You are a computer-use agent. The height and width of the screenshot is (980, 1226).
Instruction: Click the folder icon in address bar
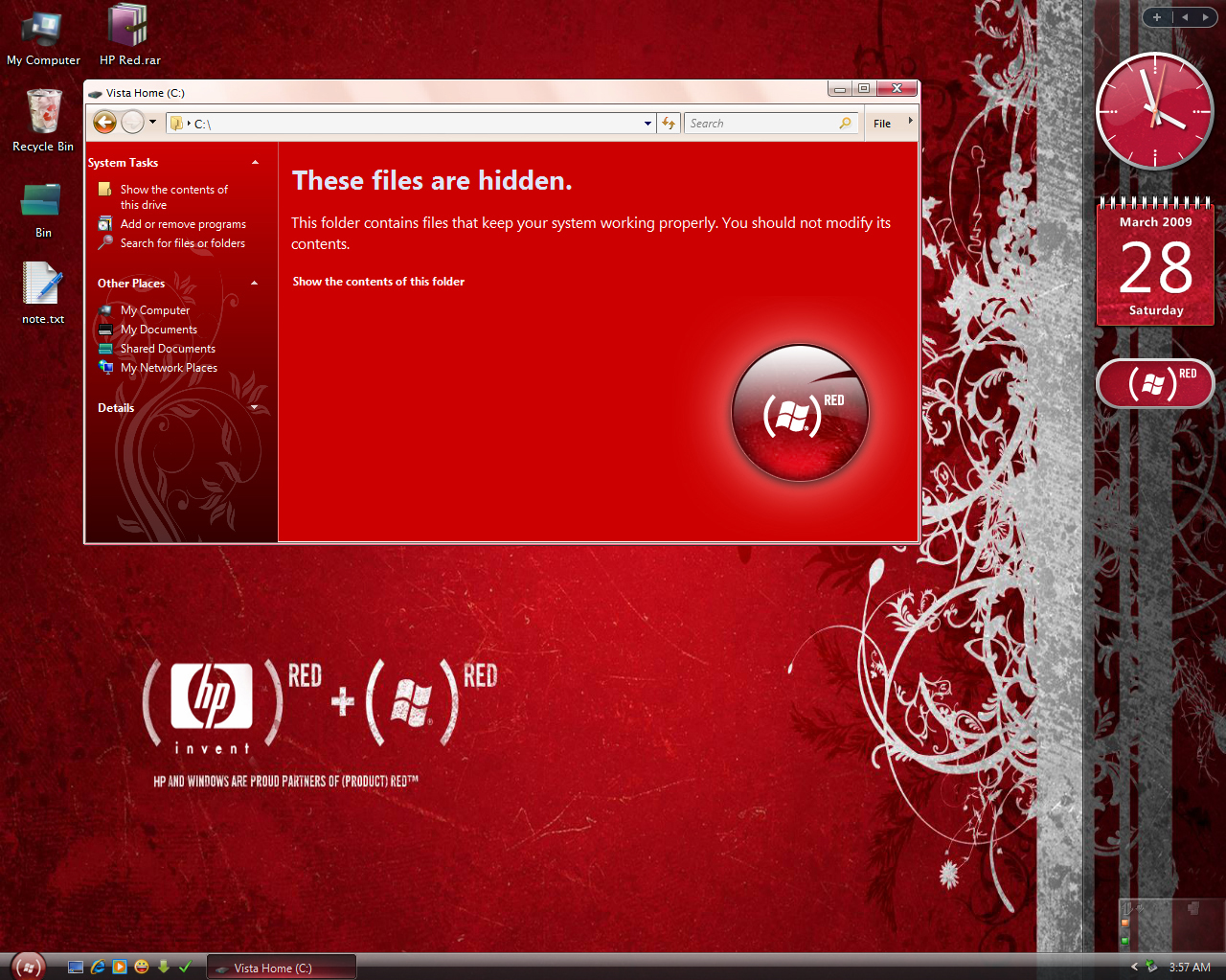[177, 124]
